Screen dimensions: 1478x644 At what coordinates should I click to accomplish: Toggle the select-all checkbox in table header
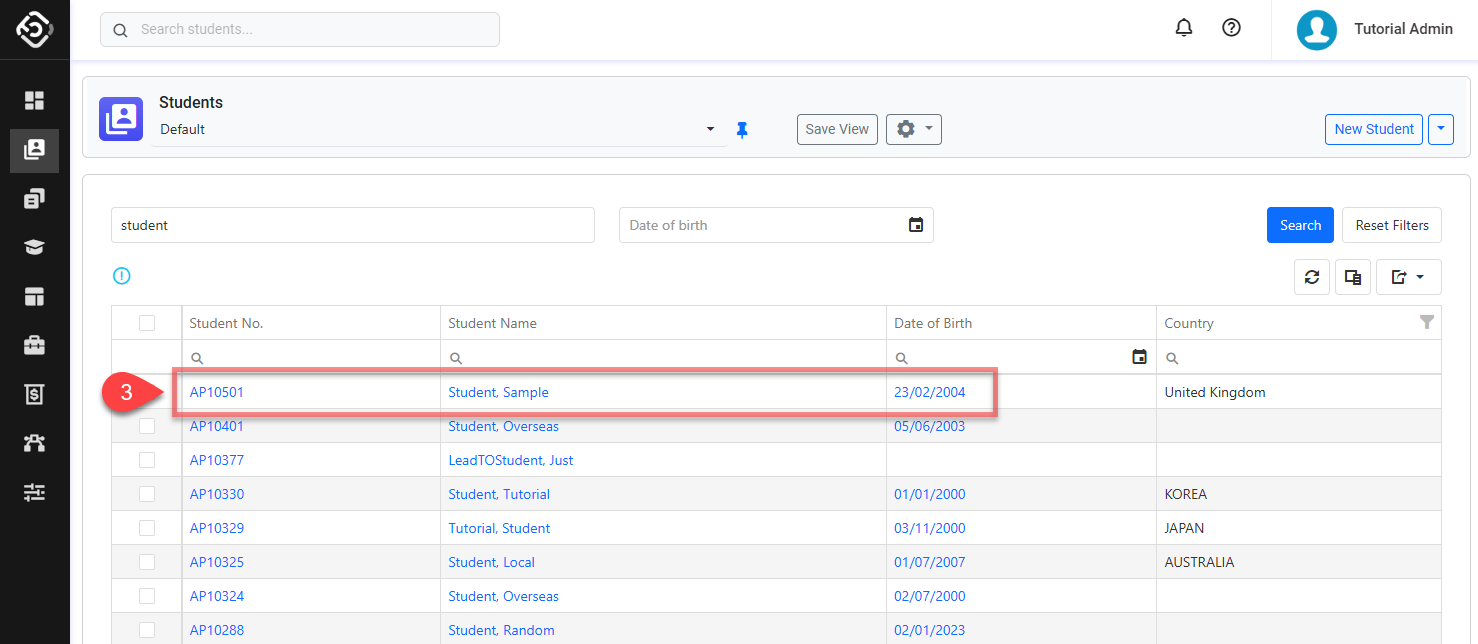click(x=147, y=323)
